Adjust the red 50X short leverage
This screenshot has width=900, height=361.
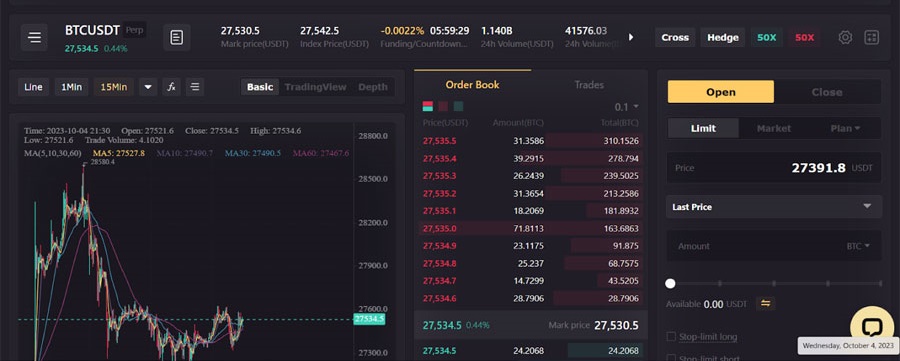[804, 37]
